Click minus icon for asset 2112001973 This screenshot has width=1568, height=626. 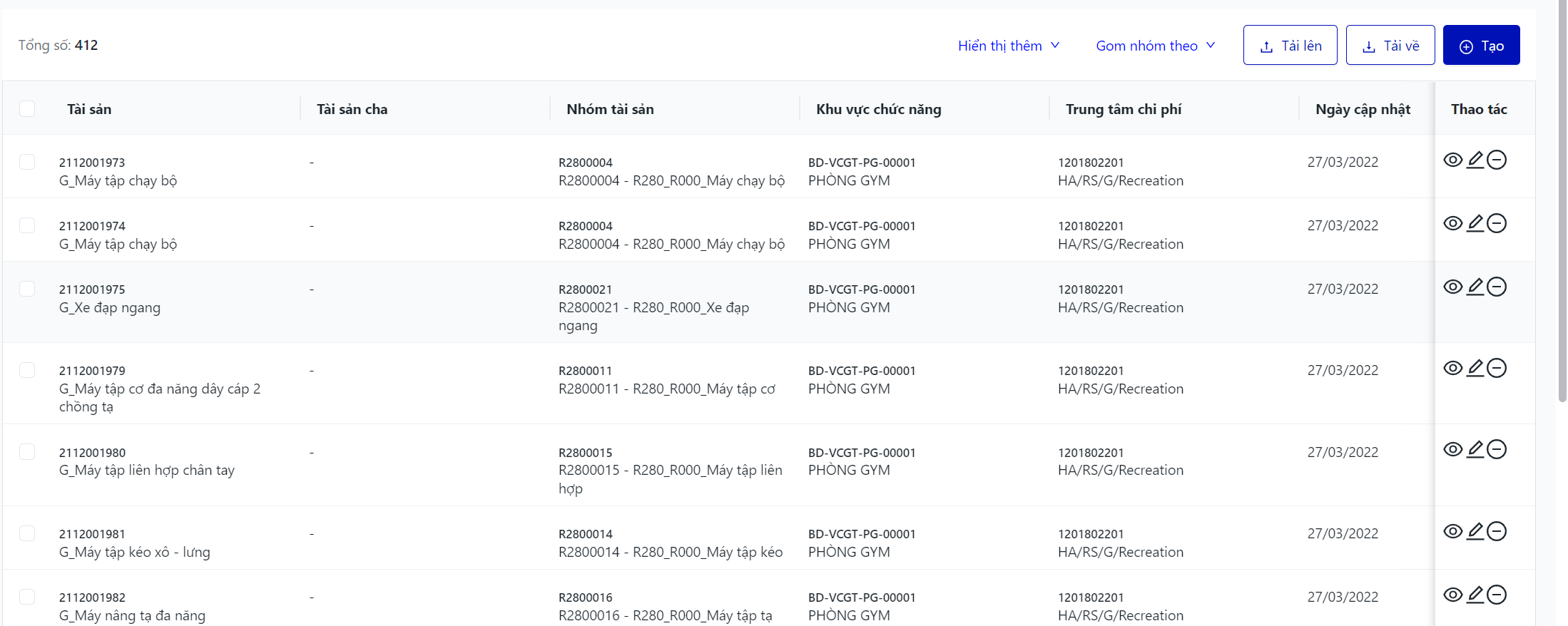click(1497, 160)
